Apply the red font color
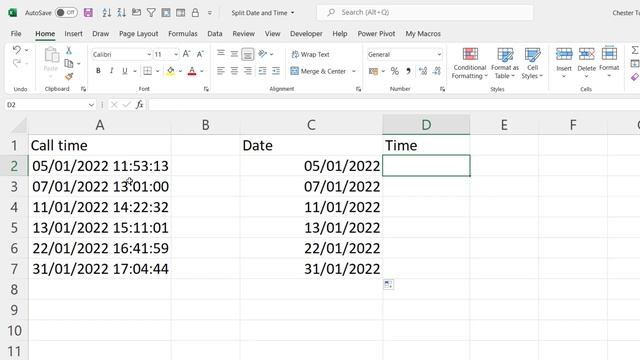Image resolution: width=640 pixels, height=360 pixels. click(x=192, y=71)
